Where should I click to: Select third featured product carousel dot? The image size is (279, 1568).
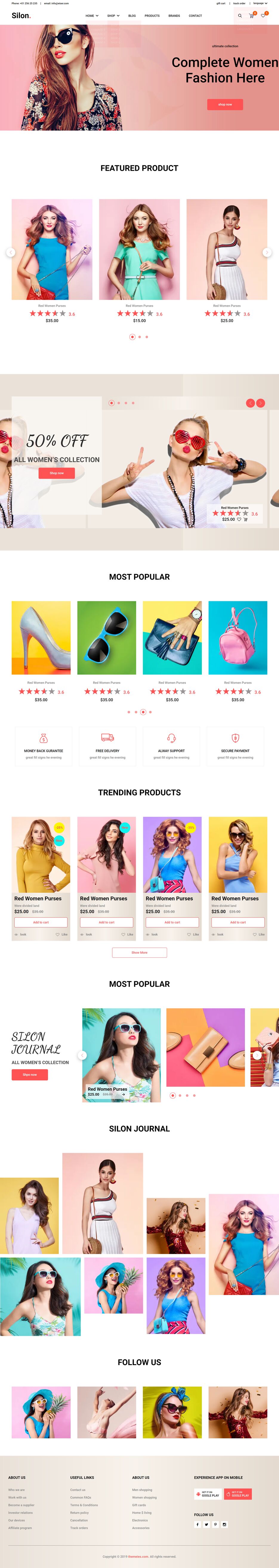pyautogui.click(x=147, y=337)
